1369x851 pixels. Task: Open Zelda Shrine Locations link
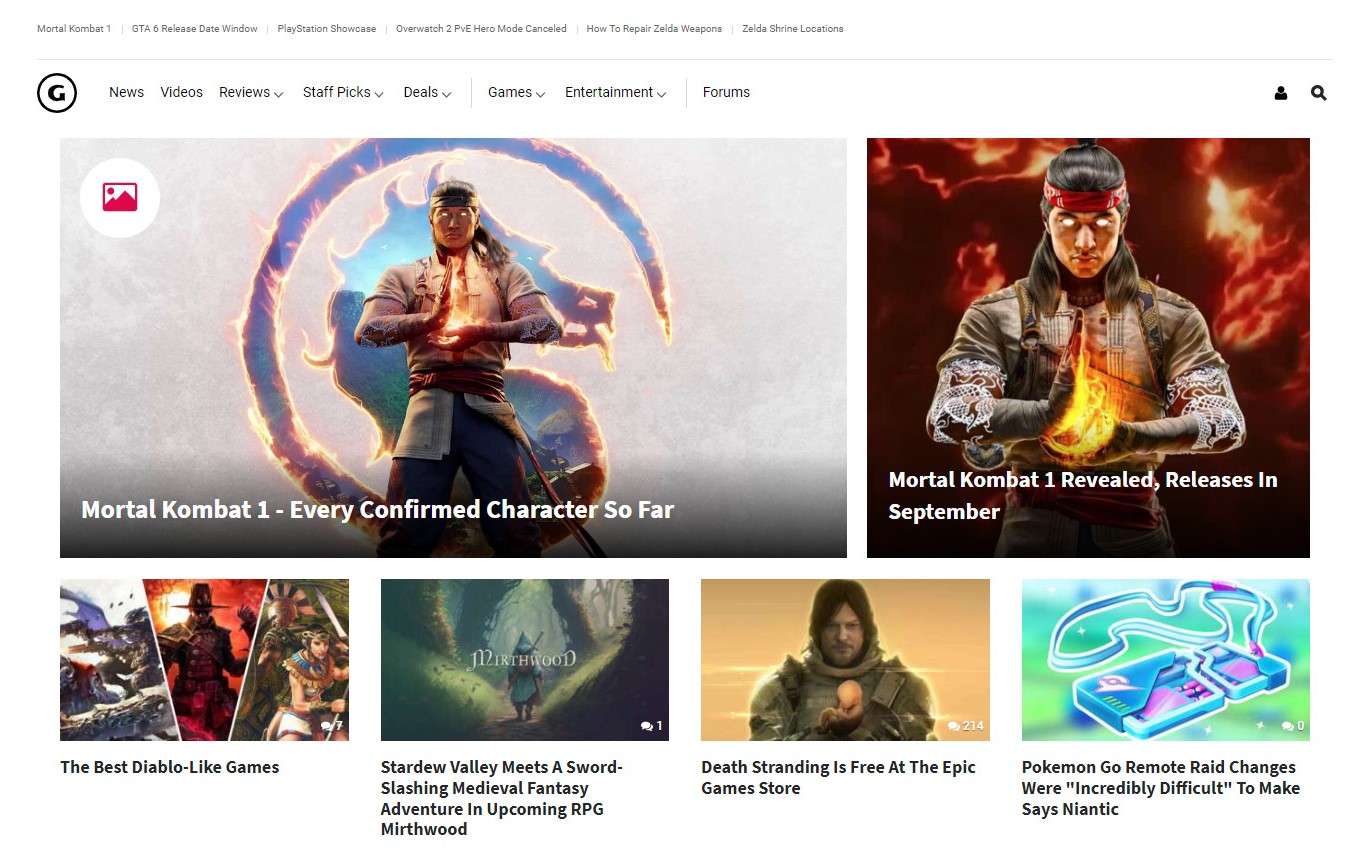(793, 29)
